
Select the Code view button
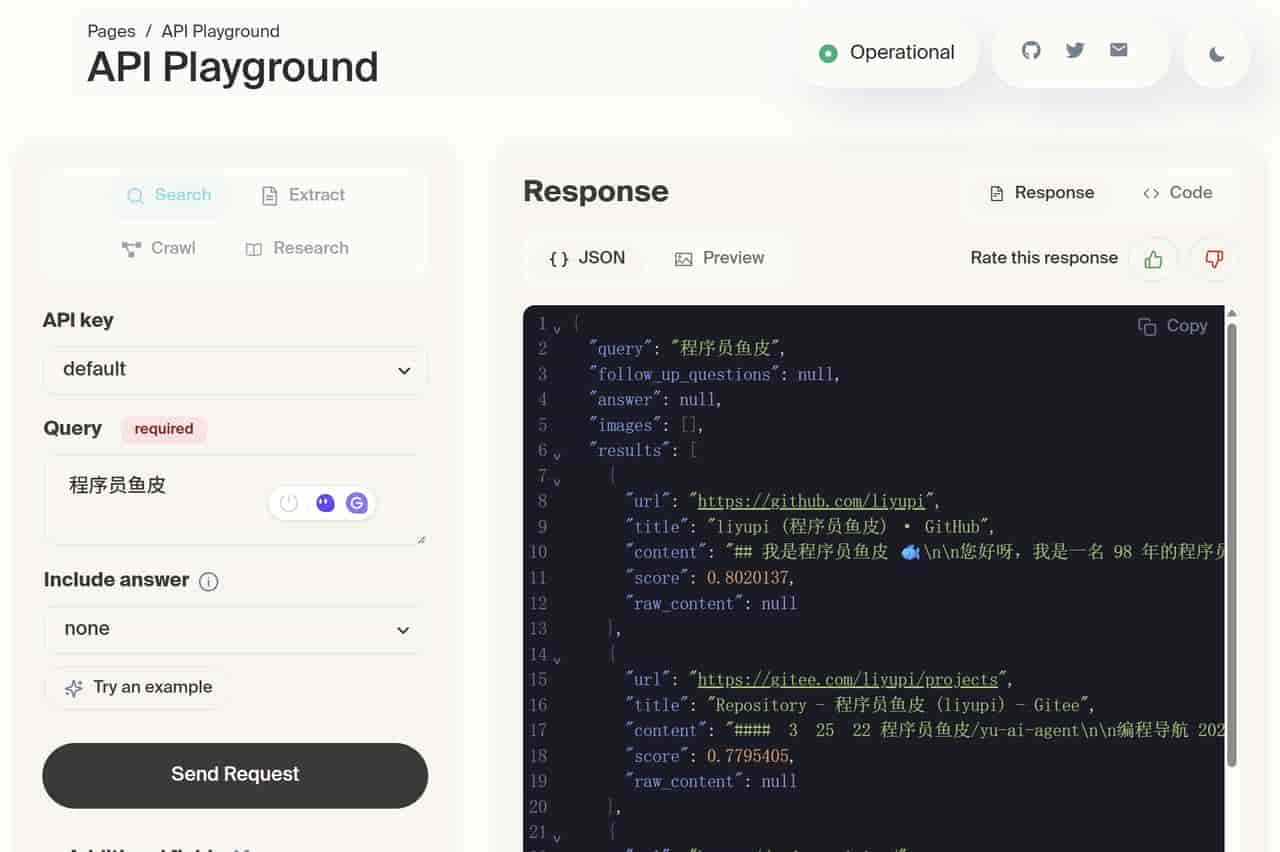point(1177,193)
